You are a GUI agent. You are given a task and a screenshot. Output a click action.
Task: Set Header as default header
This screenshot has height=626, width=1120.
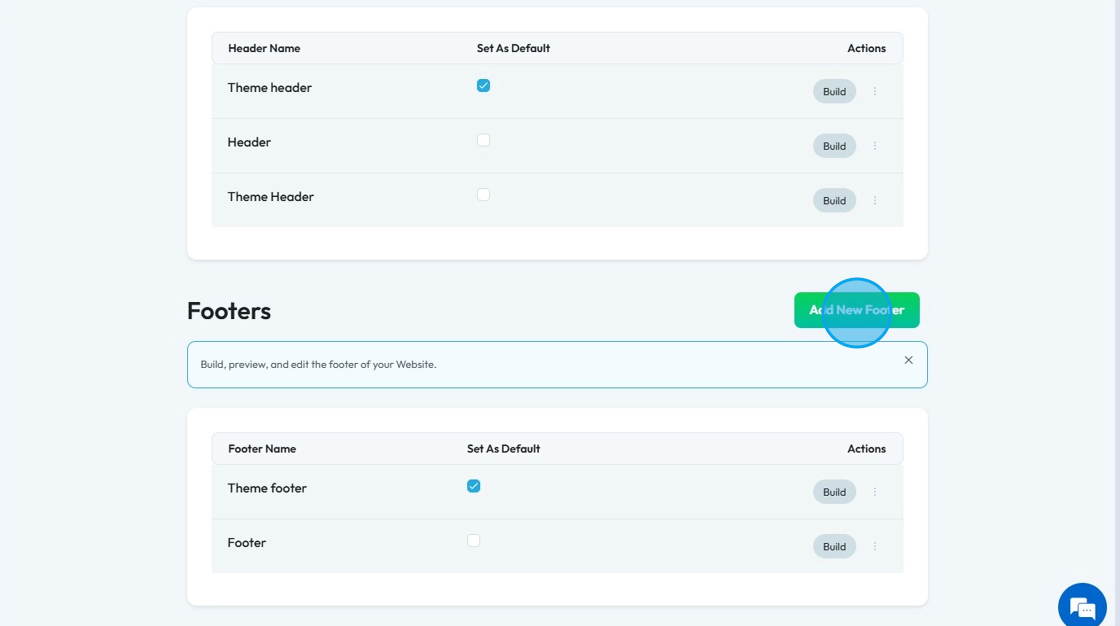pos(484,140)
